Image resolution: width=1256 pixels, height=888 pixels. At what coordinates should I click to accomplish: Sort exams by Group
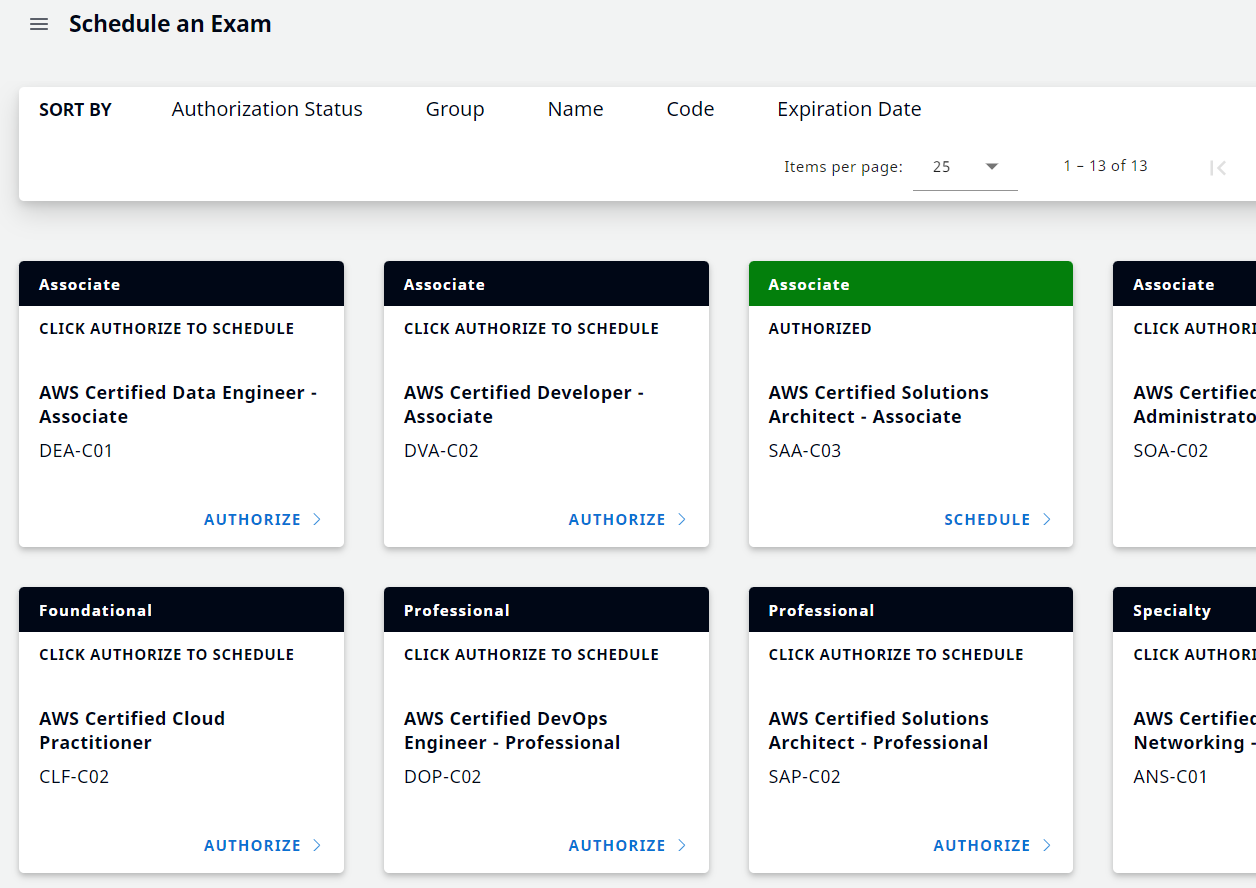pos(455,109)
